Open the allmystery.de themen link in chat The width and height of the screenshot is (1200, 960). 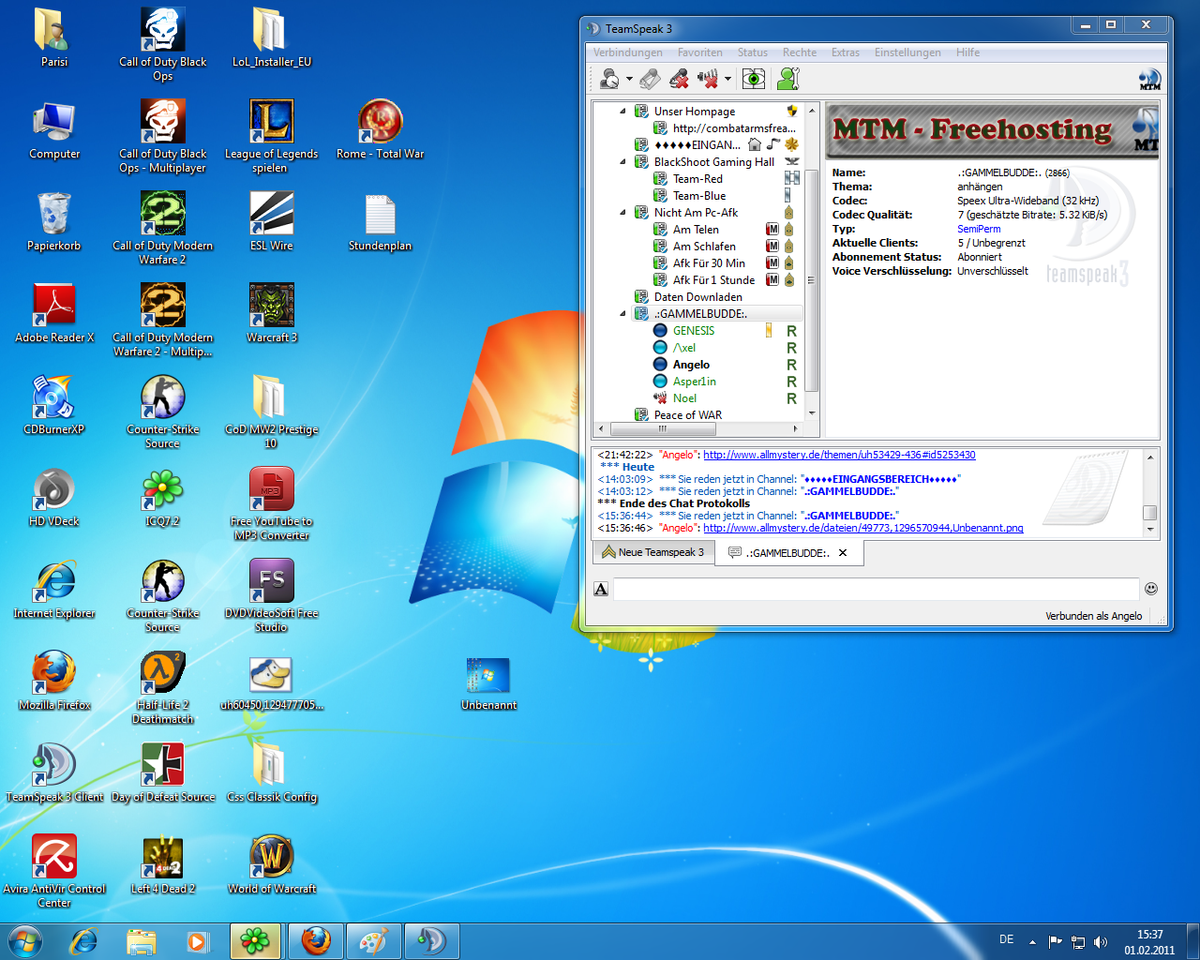pos(839,454)
